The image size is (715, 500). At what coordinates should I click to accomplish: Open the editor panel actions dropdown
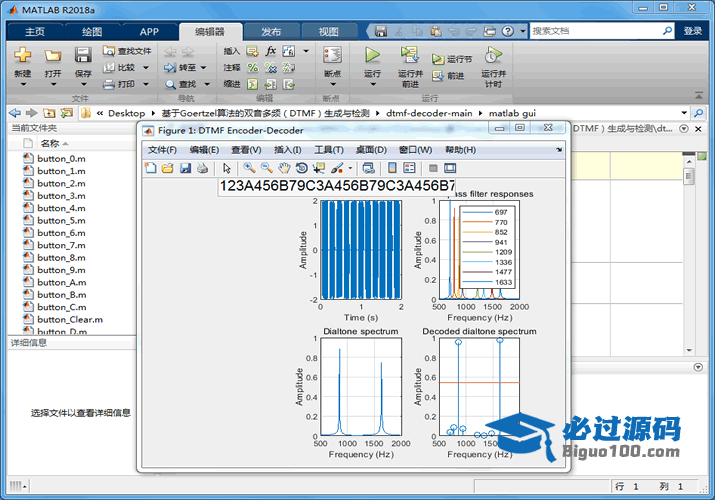click(684, 129)
